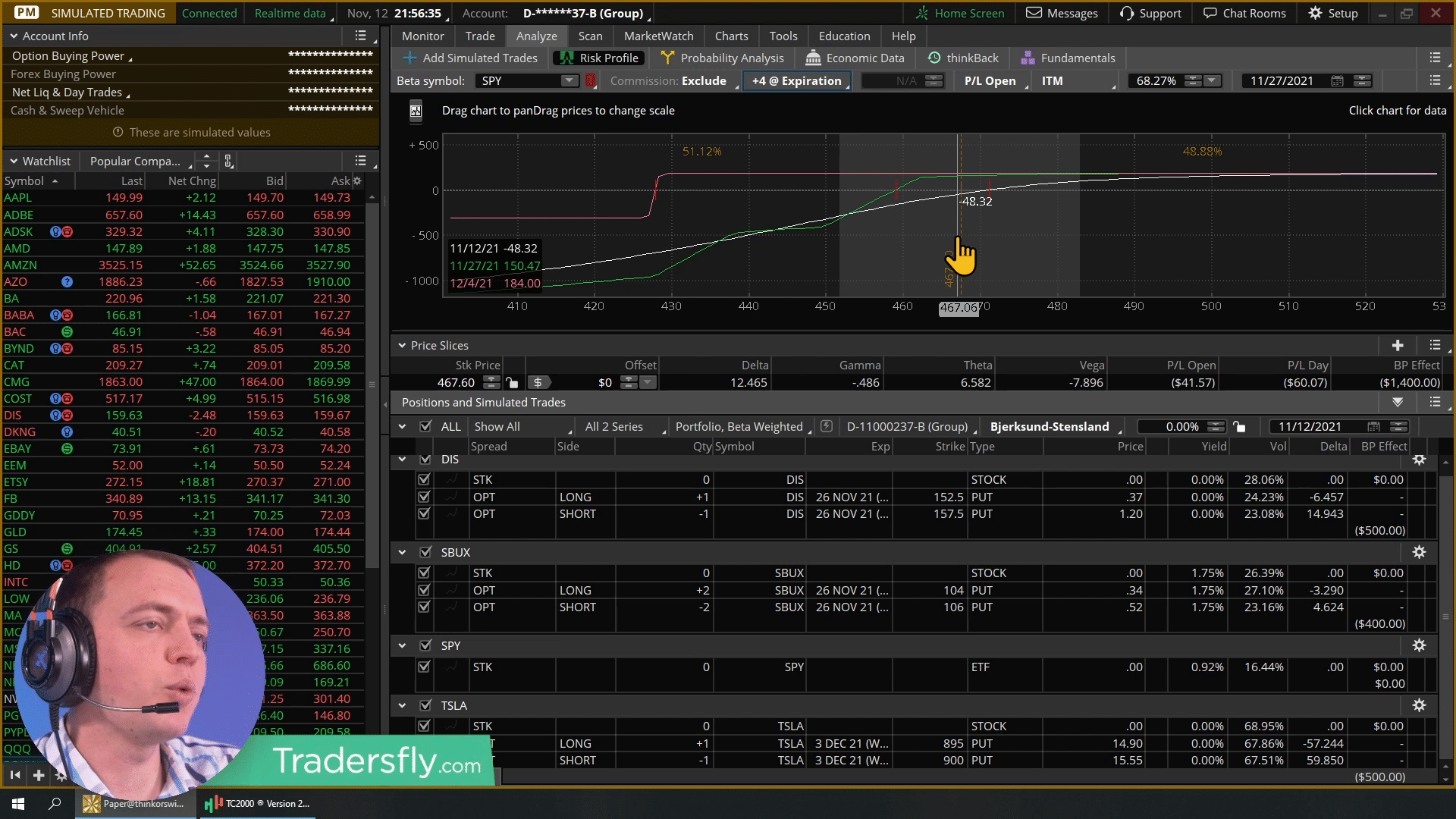
Task: Collapse the SBUX position group
Action: pyautogui.click(x=402, y=552)
